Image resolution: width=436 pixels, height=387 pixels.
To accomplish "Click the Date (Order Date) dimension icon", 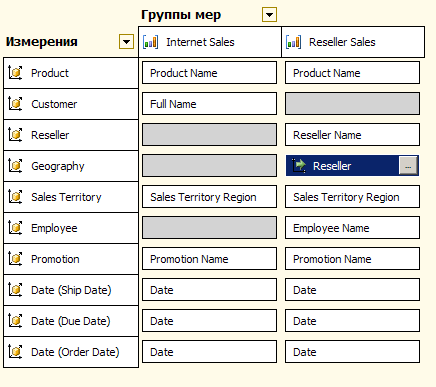I will [15, 352].
